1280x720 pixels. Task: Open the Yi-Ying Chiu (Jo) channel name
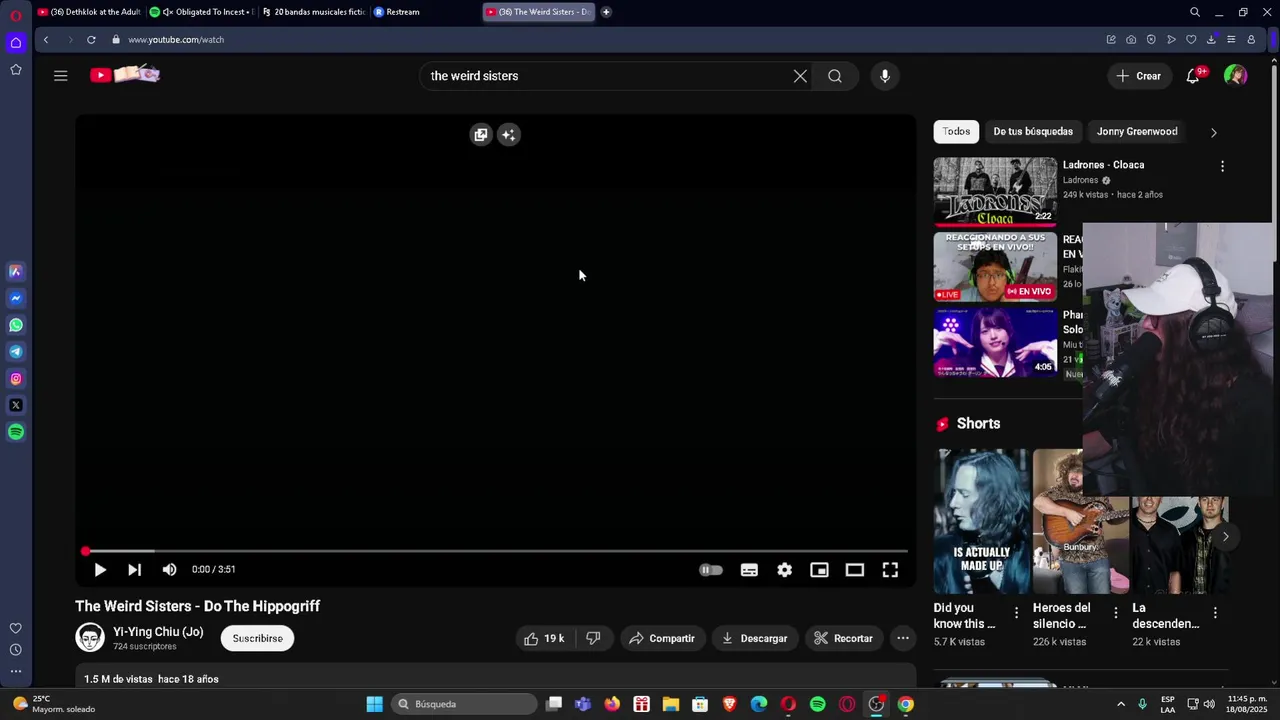(158, 632)
